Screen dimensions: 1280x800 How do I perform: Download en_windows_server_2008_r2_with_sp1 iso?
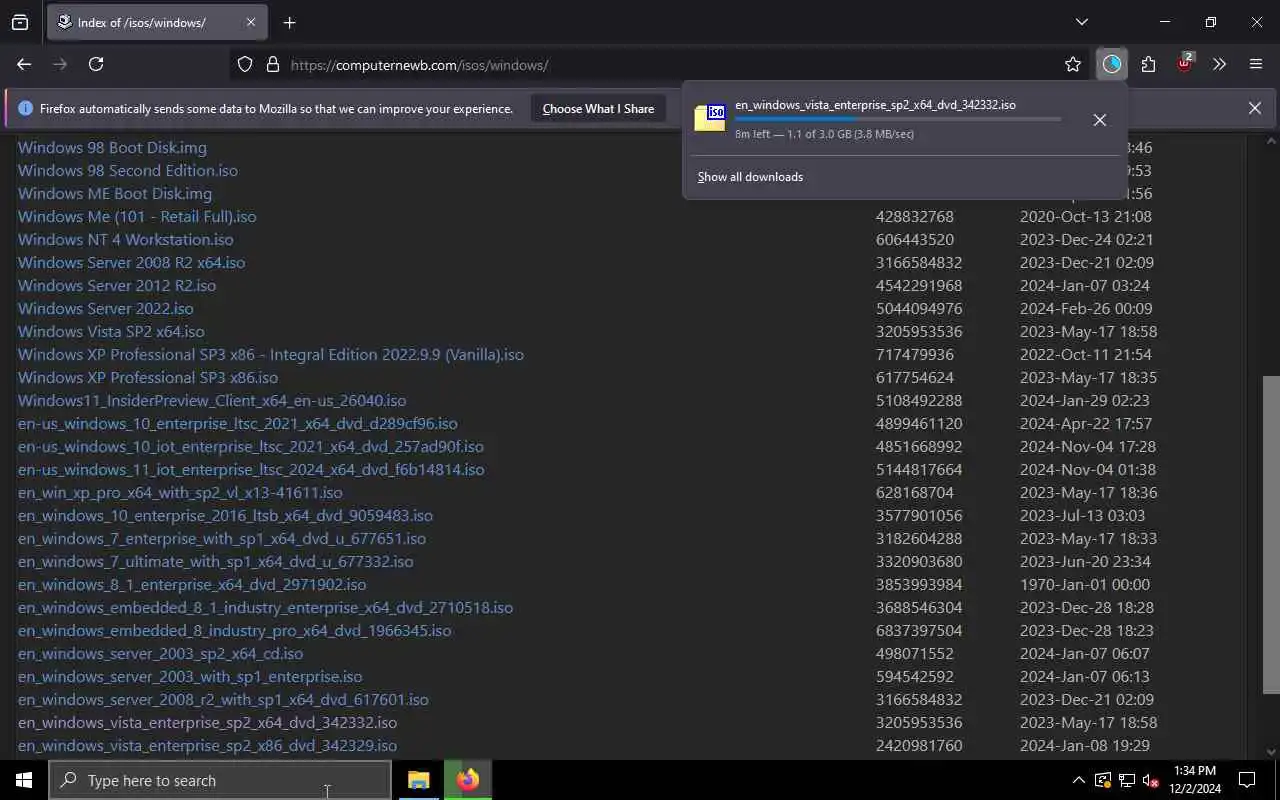(x=223, y=699)
